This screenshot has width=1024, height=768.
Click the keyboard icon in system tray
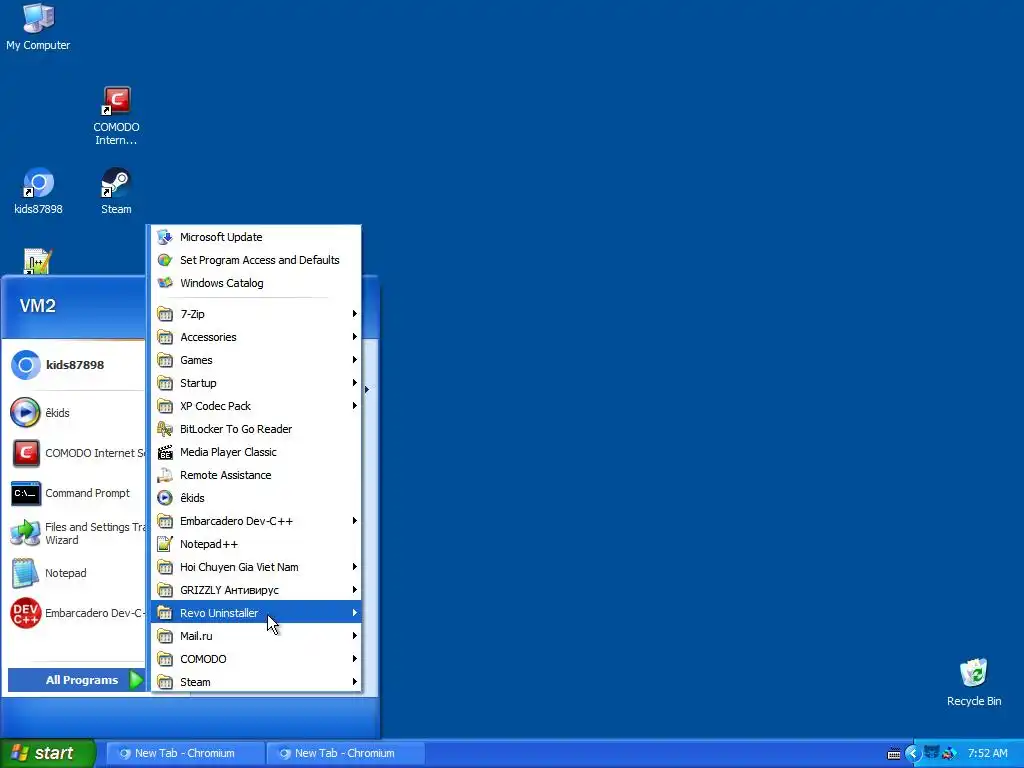click(894, 754)
